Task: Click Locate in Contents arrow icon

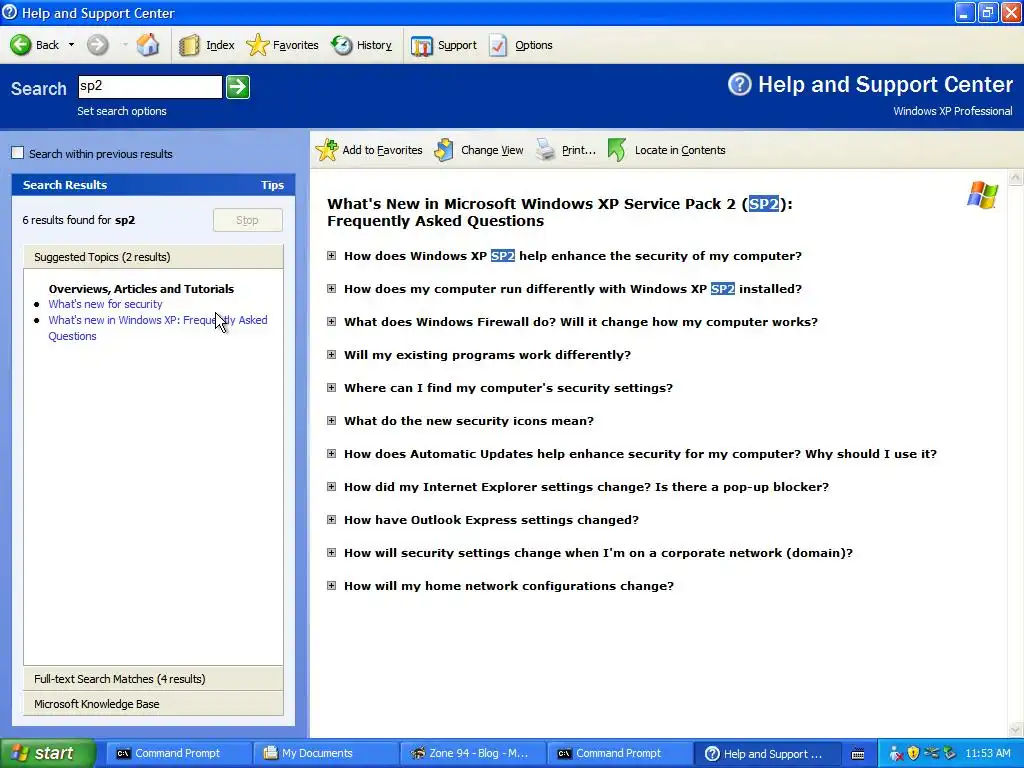Action: 616,150
